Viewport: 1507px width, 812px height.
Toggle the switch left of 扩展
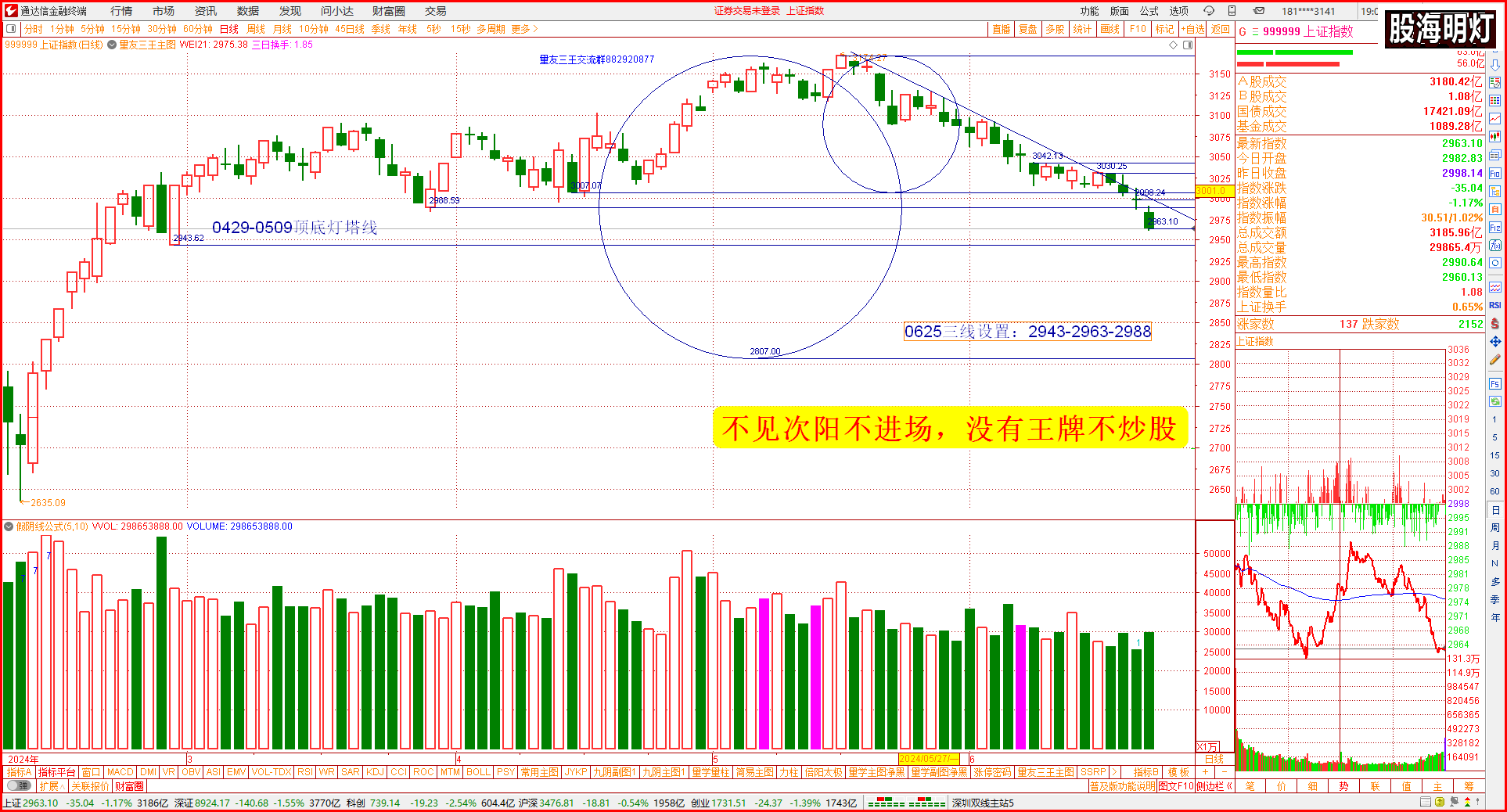pos(20,786)
